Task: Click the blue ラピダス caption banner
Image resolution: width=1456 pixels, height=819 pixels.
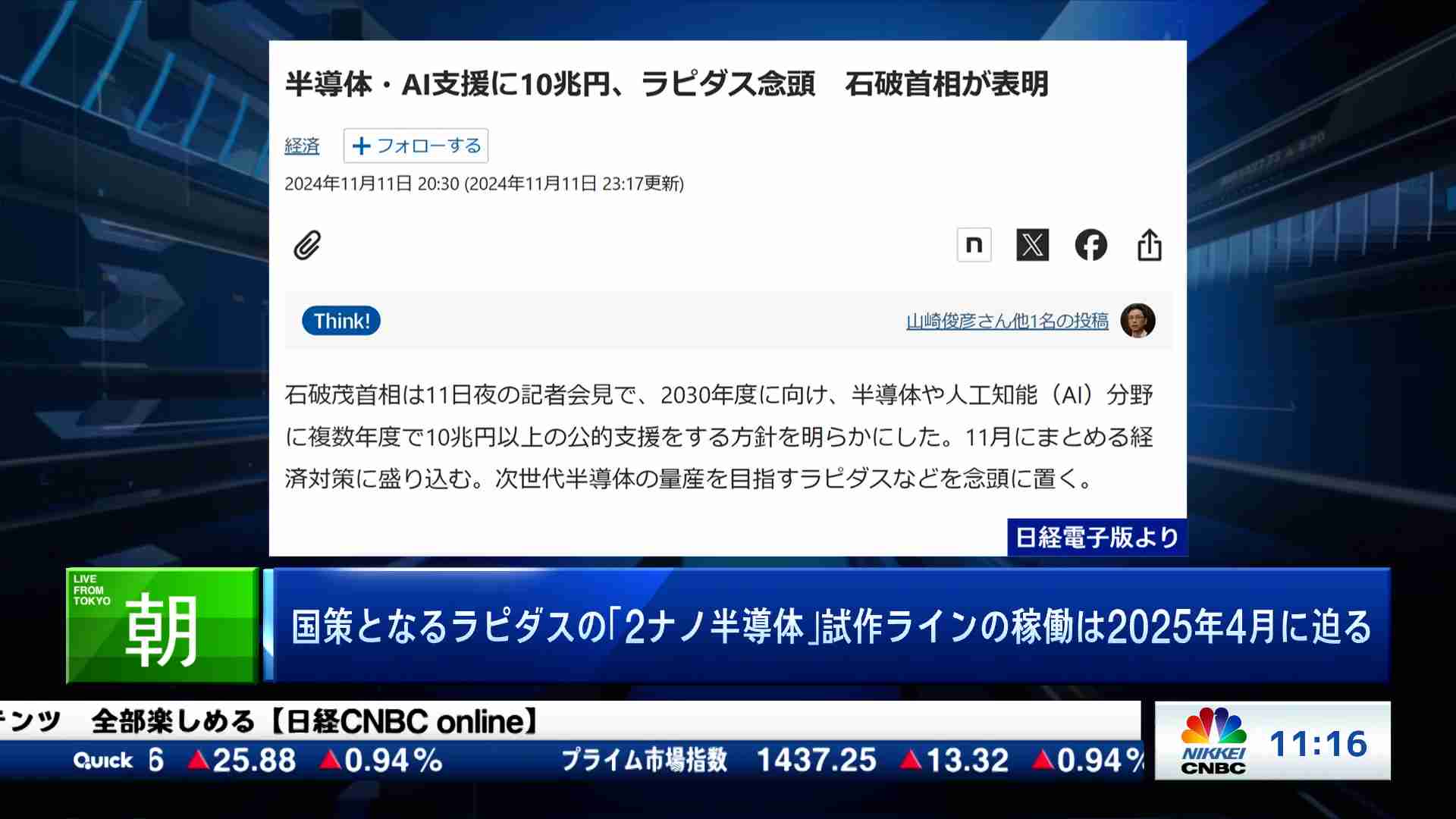Action: click(x=830, y=626)
